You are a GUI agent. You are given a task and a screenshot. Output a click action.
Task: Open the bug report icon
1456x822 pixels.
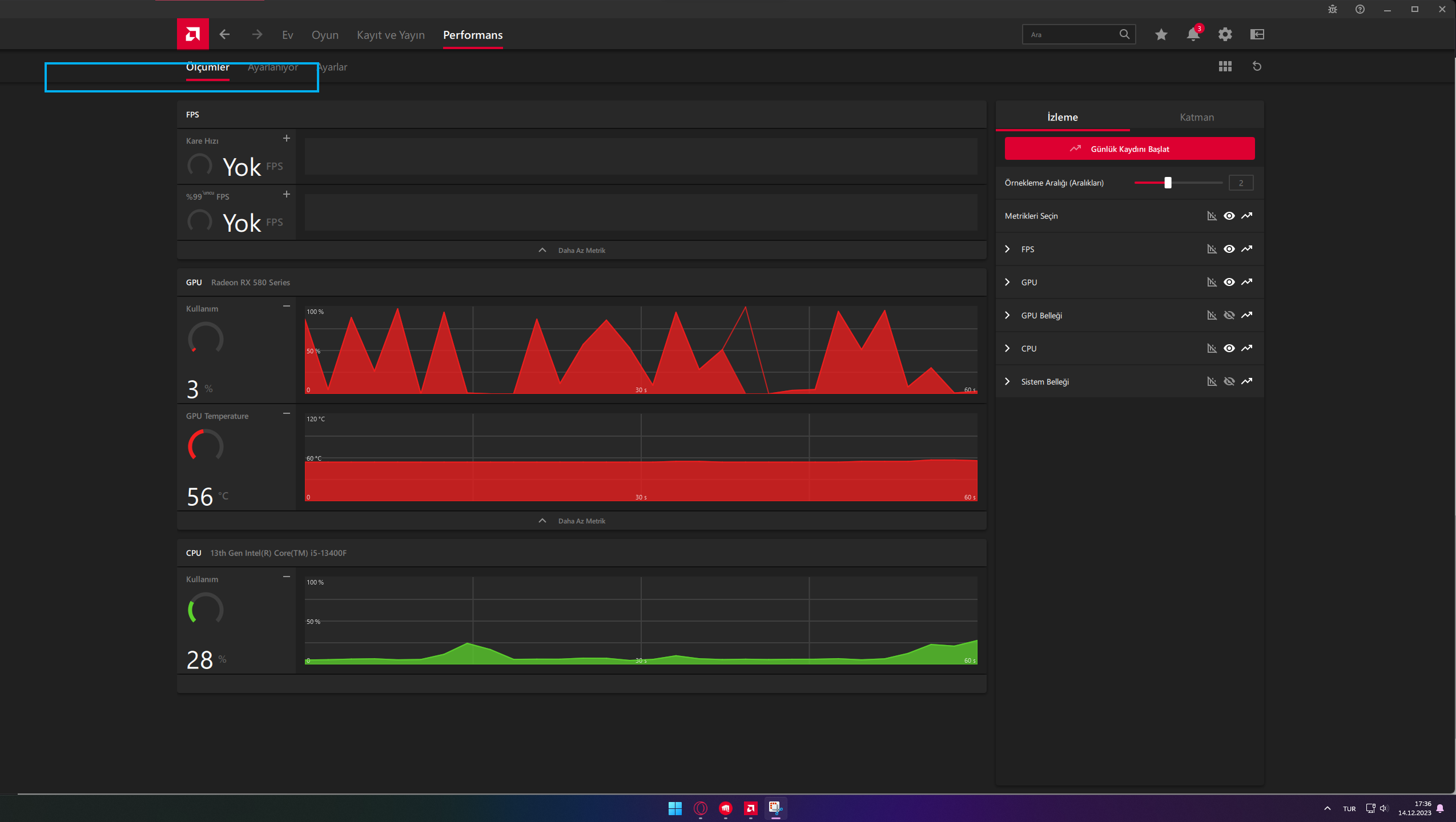(x=1332, y=9)
